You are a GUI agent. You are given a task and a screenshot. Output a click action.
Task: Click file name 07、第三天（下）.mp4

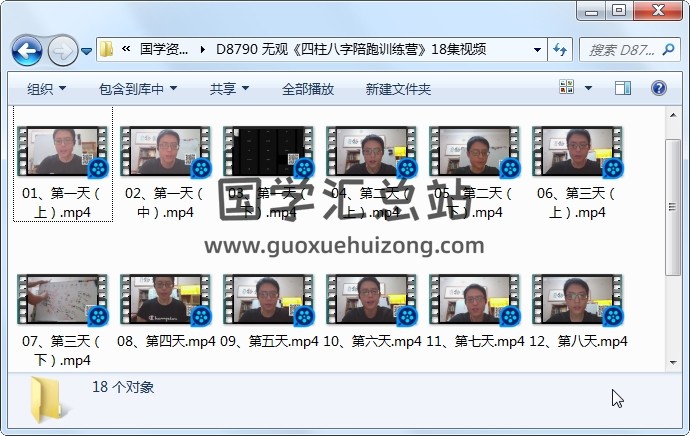tap(62, 350)
